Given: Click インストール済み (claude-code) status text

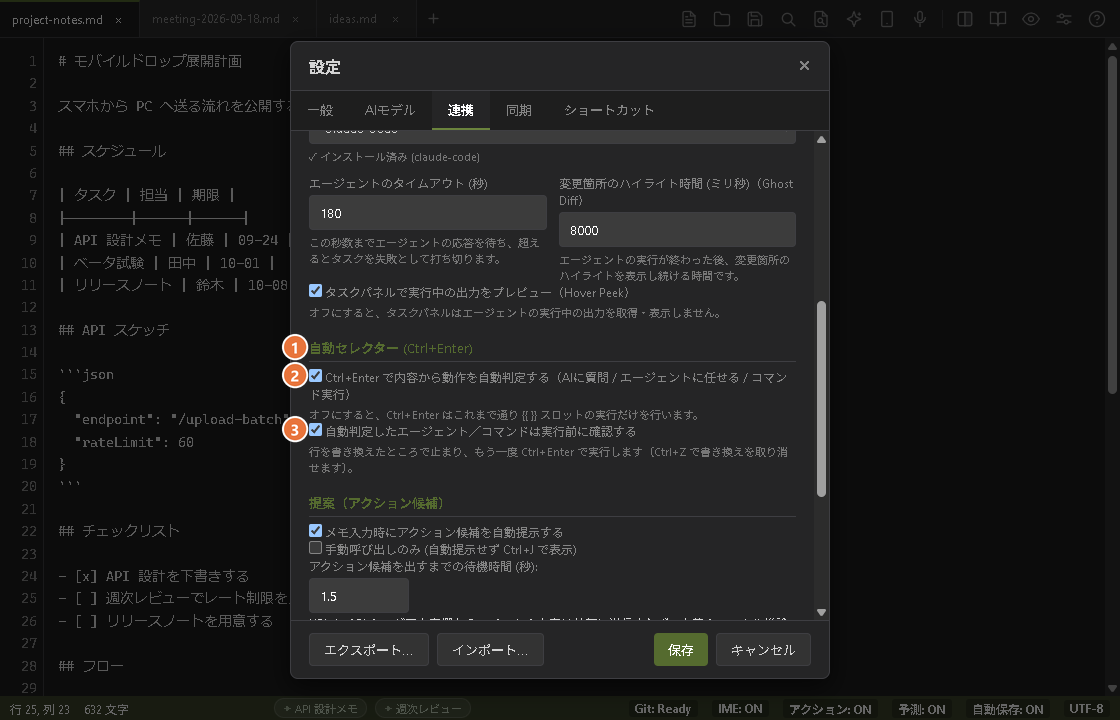Looking at the screenshot, I should (394, 157).
